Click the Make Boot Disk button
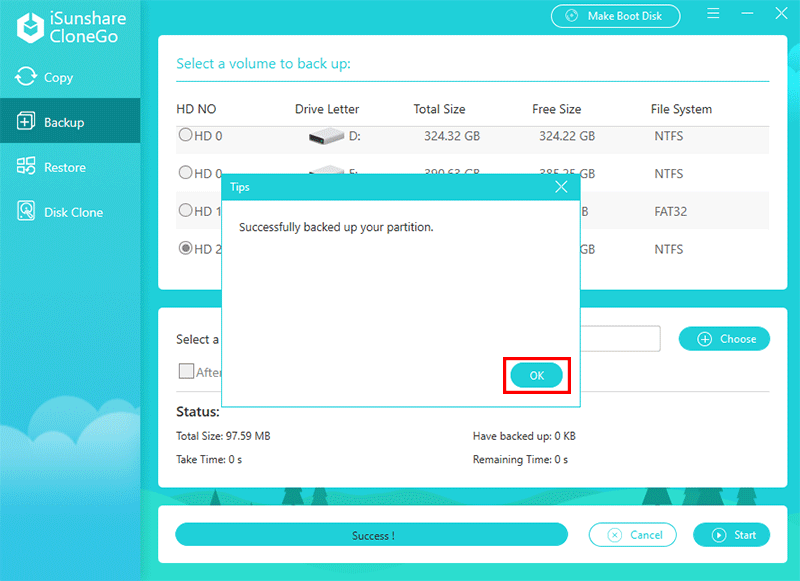800x581 pixels. click(x=615, y=16)
